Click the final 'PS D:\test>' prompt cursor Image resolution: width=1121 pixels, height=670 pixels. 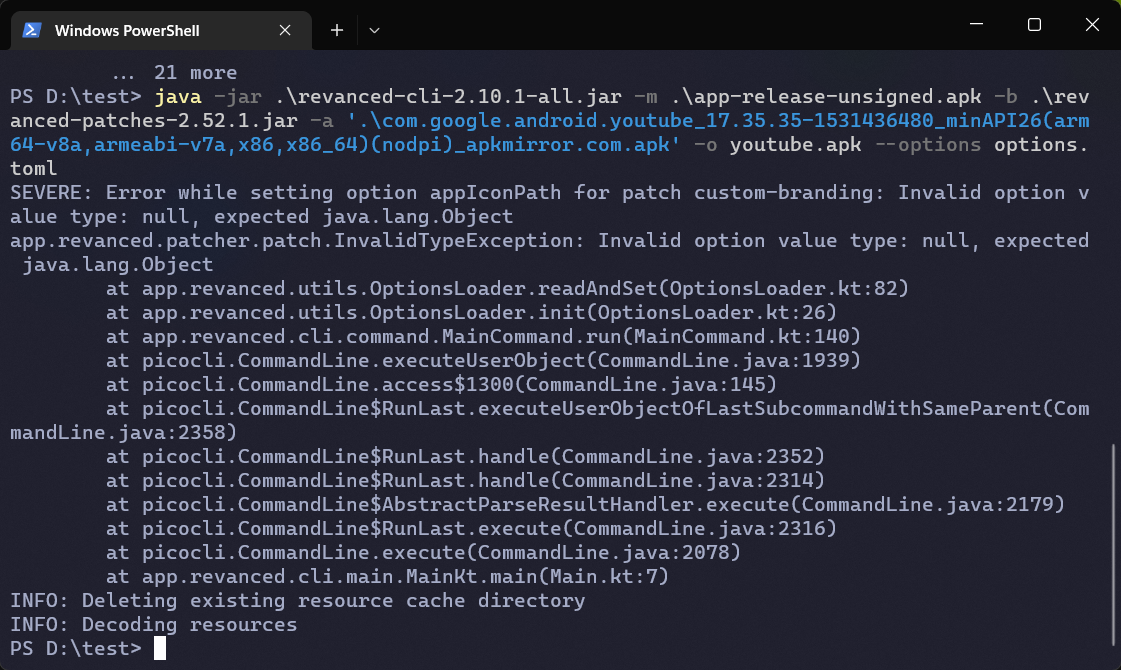click(x=160, y=649)
